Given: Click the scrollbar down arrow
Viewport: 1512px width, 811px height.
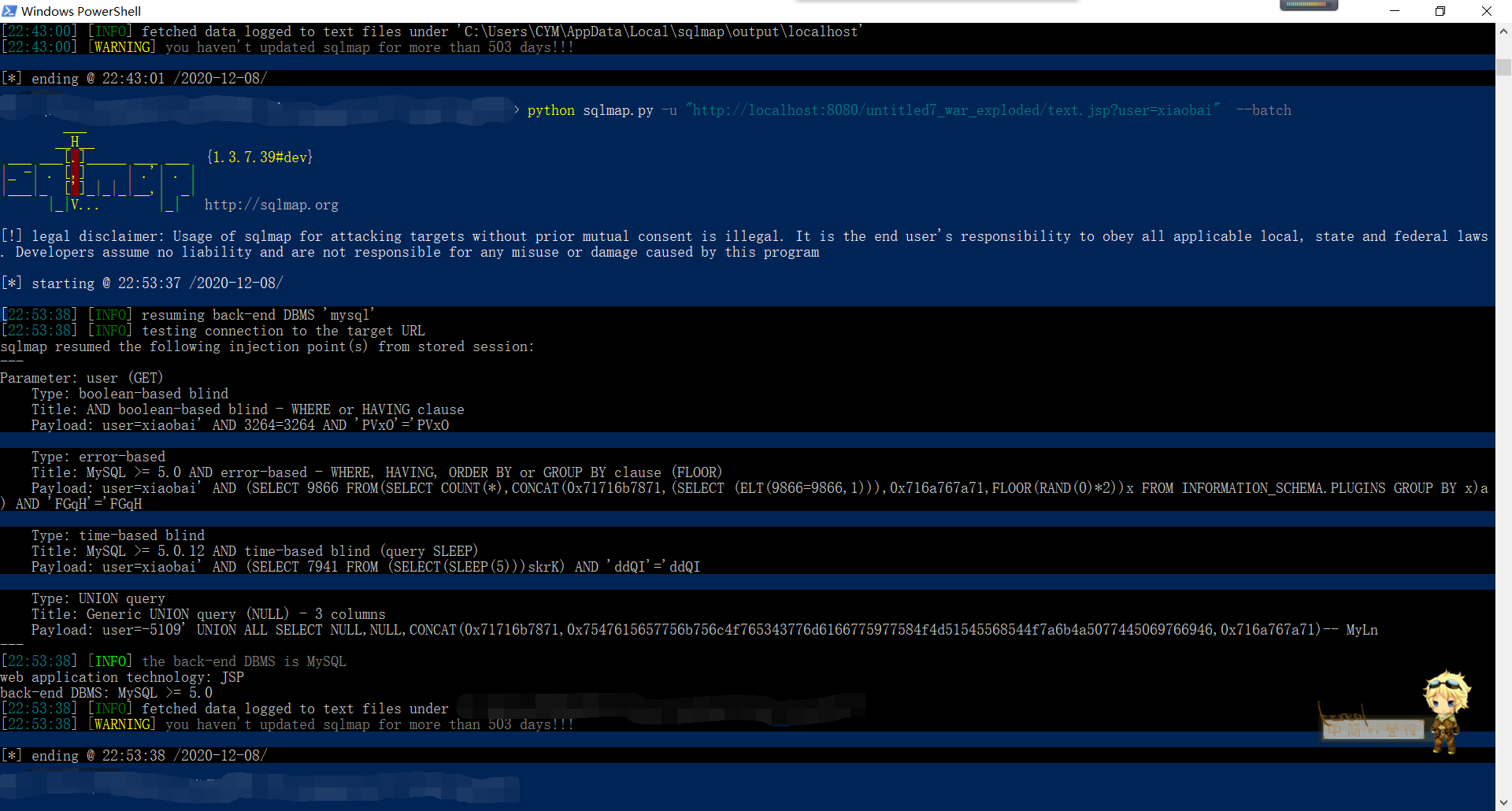Looking at the screenshot, I should point(1503,802).
